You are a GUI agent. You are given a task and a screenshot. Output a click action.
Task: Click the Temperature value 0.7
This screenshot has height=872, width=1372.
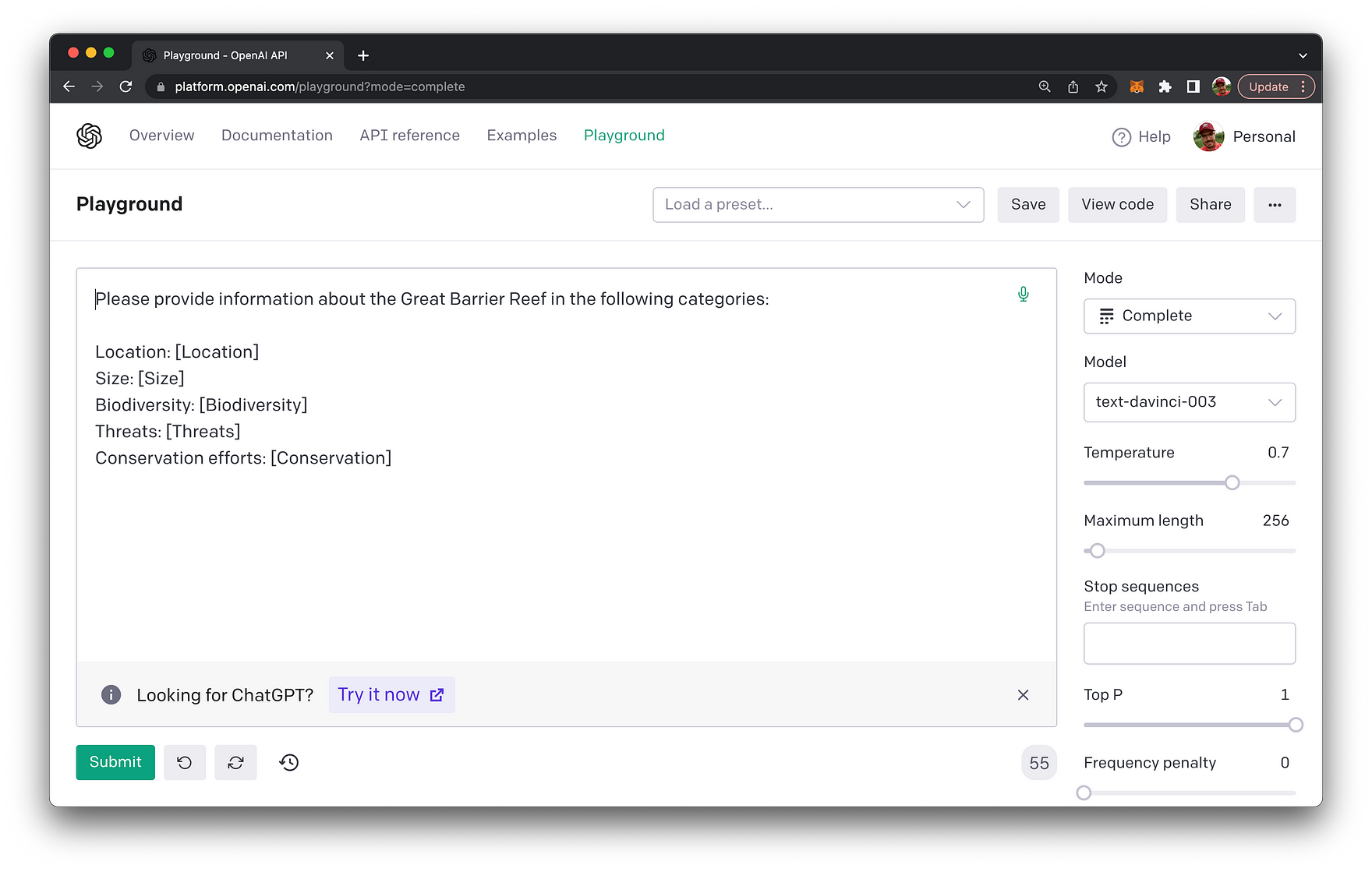(x=1278, y=453)
